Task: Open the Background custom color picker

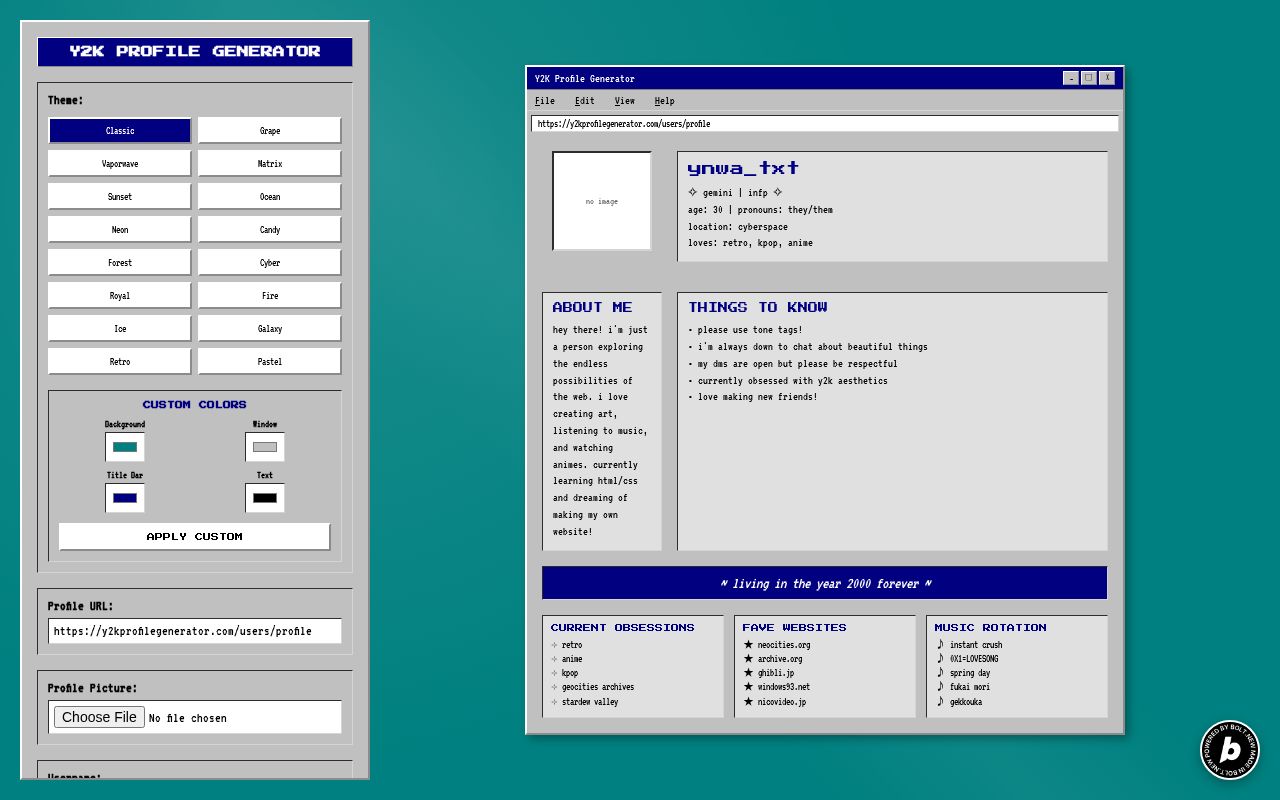Action: (x=125, y=447)
